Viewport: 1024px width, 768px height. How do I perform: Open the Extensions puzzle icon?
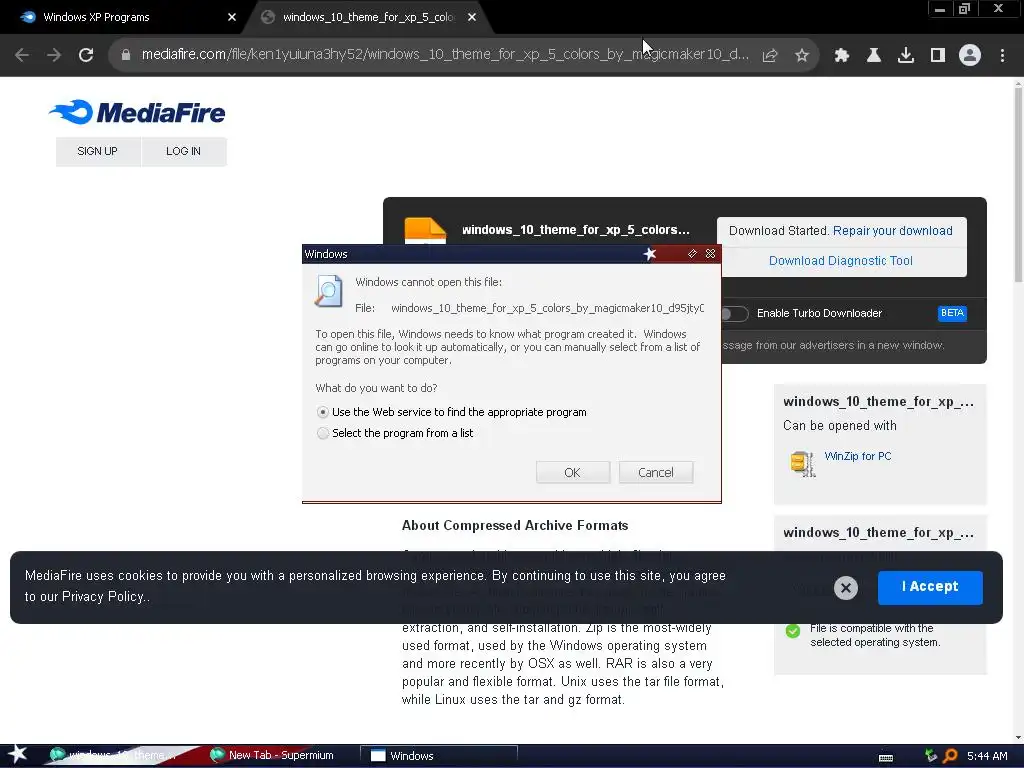(842, 56)
